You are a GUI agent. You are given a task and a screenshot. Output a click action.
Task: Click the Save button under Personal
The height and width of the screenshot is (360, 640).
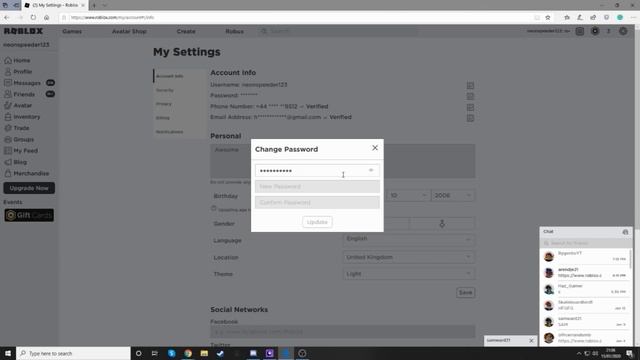465,293
